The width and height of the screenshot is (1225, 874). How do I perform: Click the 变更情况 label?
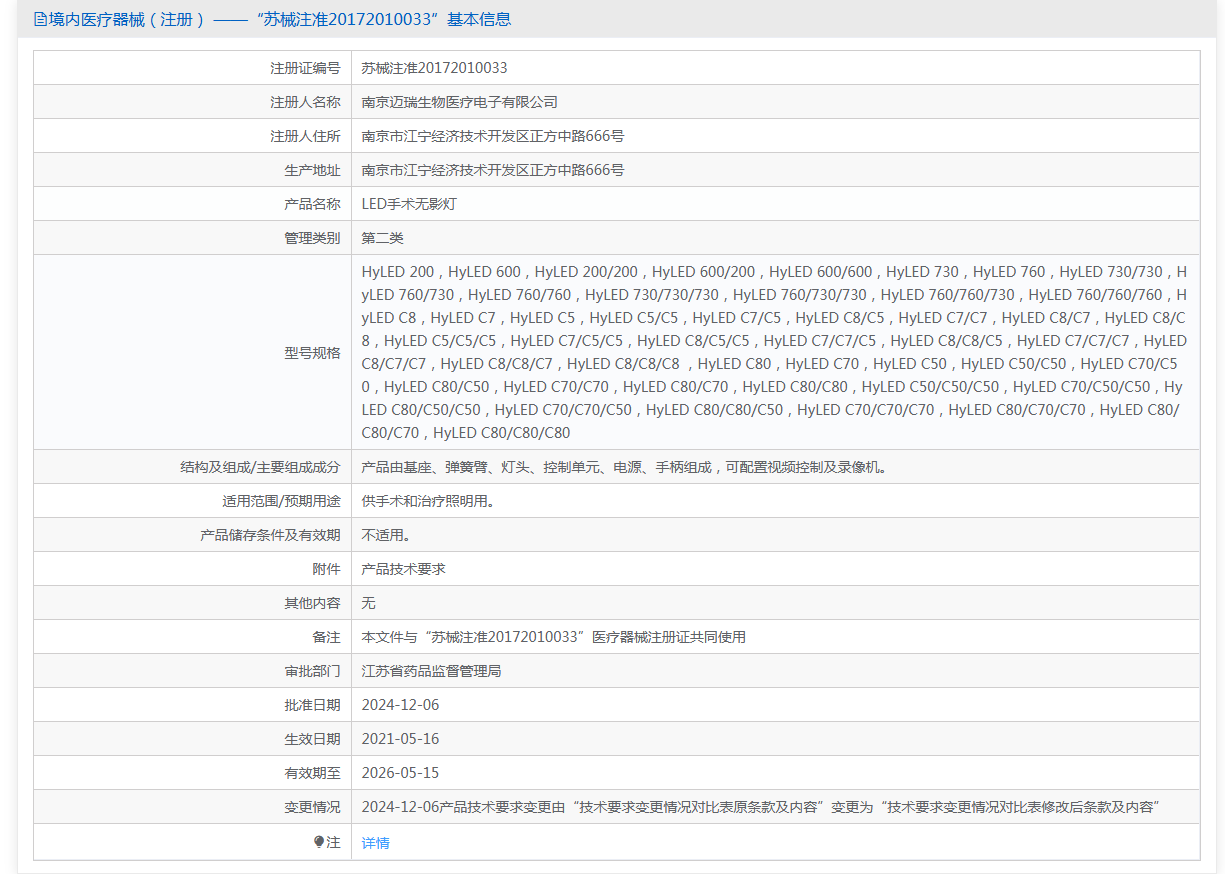pos(312,807)
